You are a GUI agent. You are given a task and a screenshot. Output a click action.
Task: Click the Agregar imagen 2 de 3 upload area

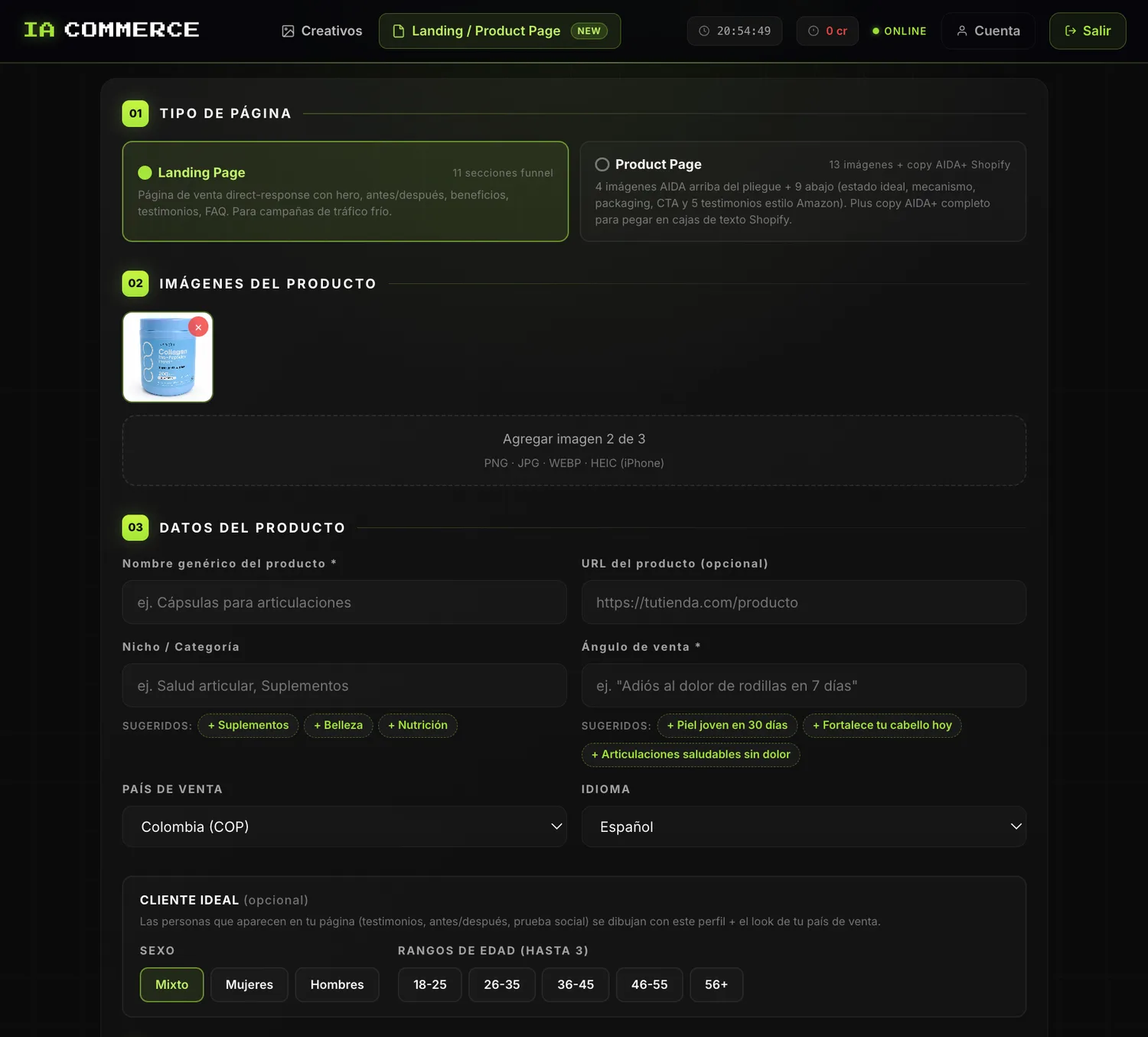tap(574, 450)
